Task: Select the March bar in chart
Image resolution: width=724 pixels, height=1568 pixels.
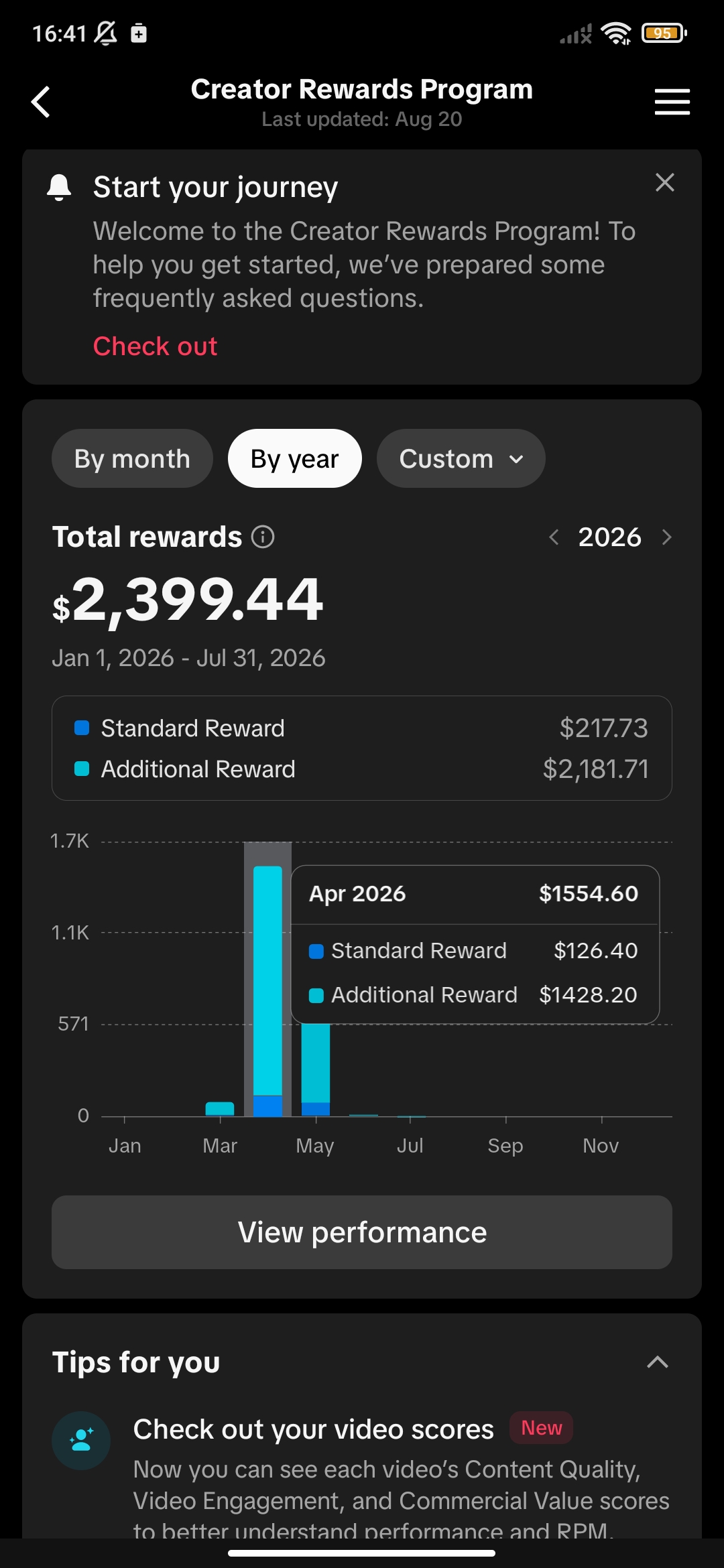Action: click(220, 1109)
